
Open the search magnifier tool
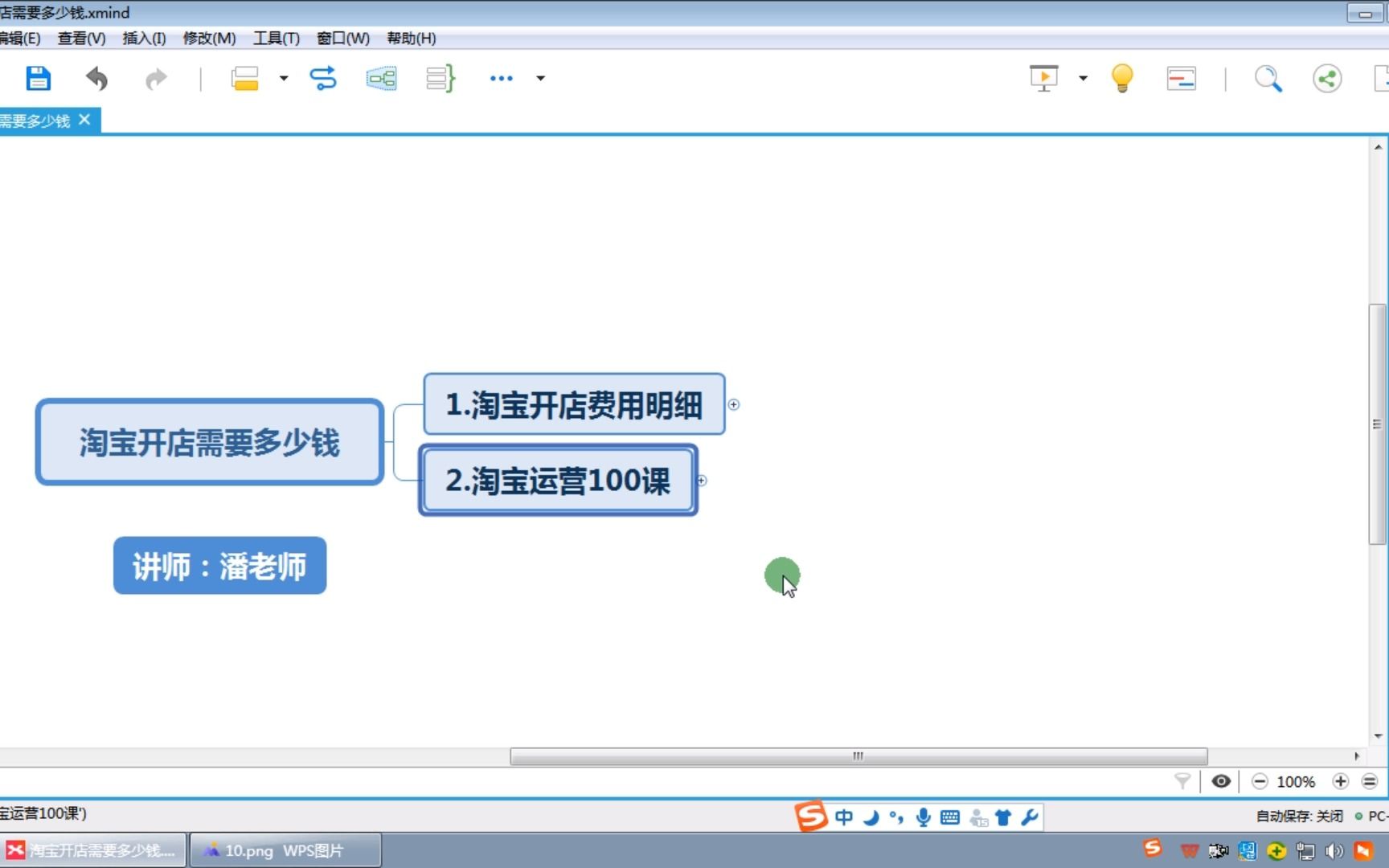1268,78
